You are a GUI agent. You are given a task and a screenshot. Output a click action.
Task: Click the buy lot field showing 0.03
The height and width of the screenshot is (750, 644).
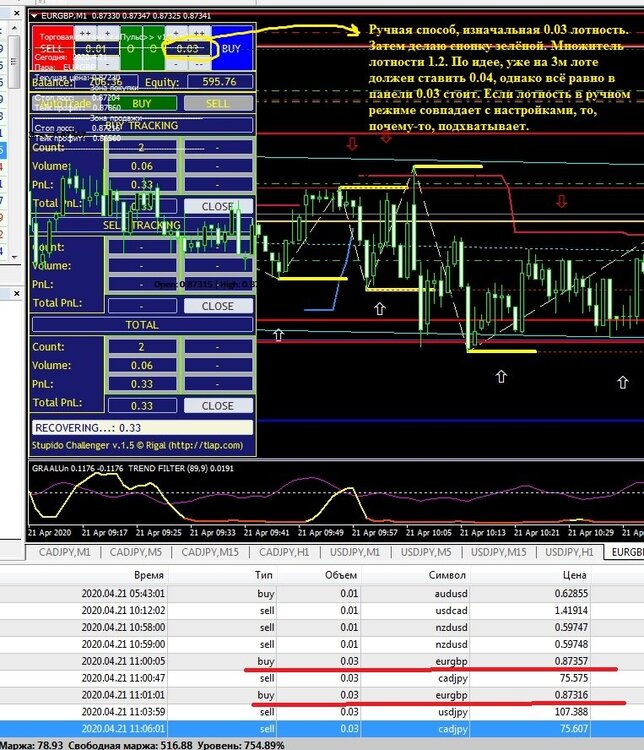point(188,48)
